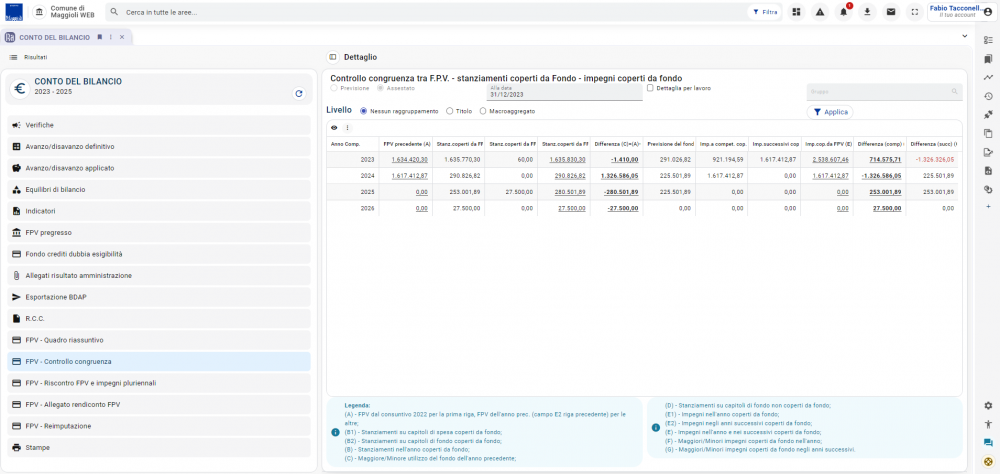The image size is (1000, 474).
Task: Open the bookmarks icon in right sidebar
Action: (x=989, y=59)
